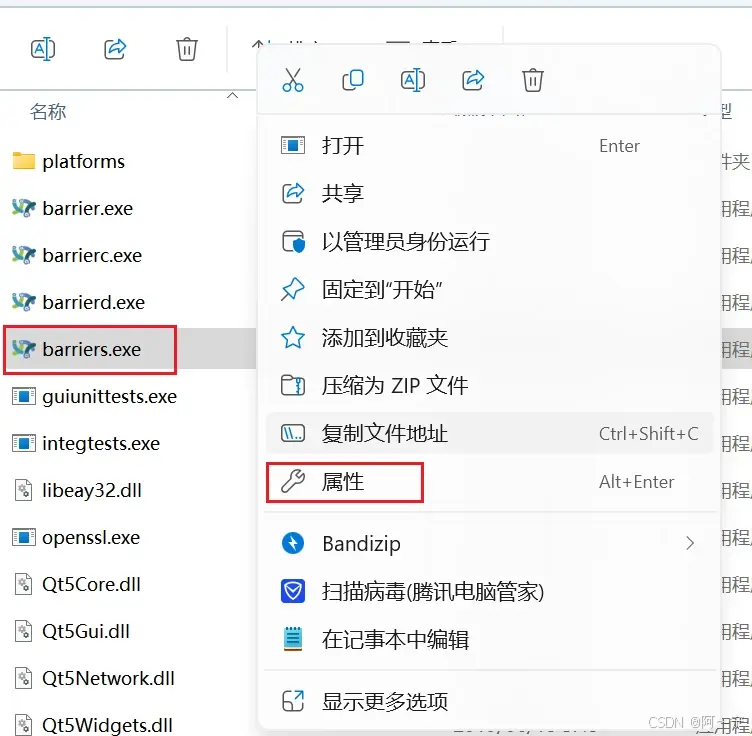This screenshot has width=752, height=736.
Task: Select 添加到收藏夹 menu entry
Action: [x=489, y=338]
